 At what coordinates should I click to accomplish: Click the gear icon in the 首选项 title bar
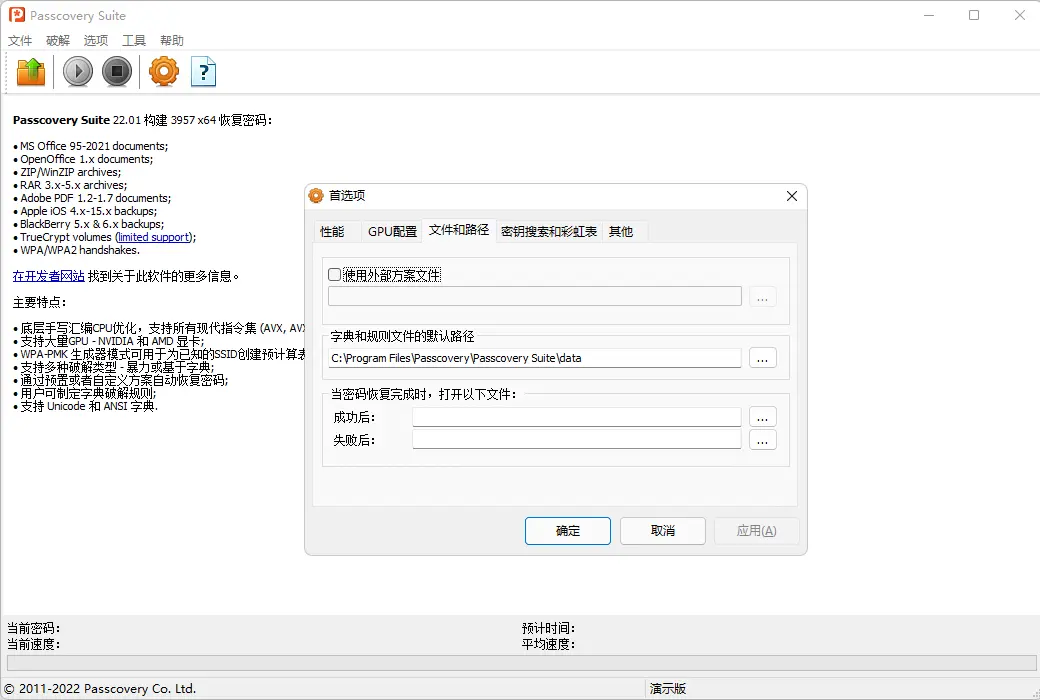point(316,195)
